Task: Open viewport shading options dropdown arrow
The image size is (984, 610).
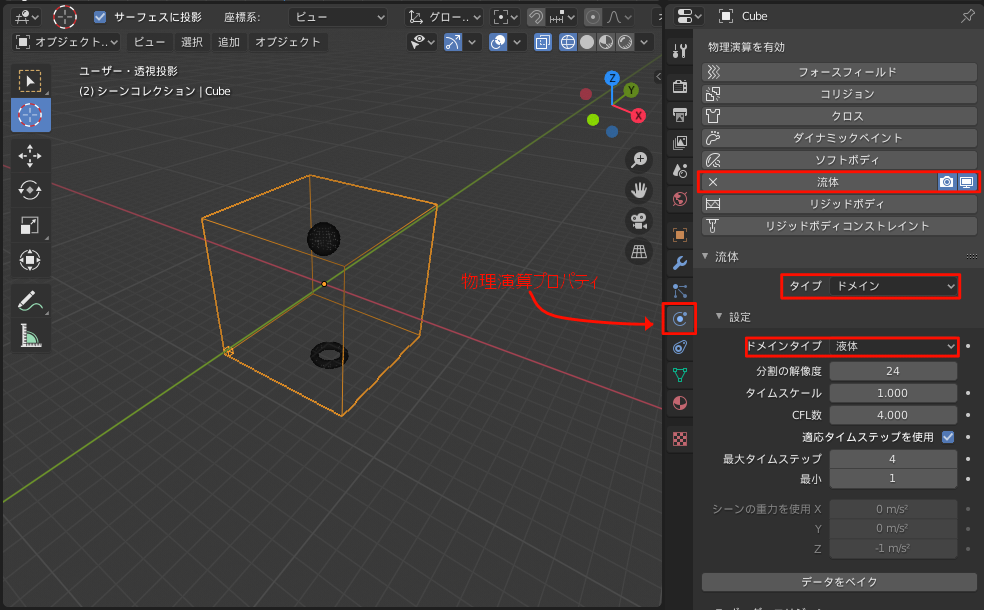Action: [644, 42]
